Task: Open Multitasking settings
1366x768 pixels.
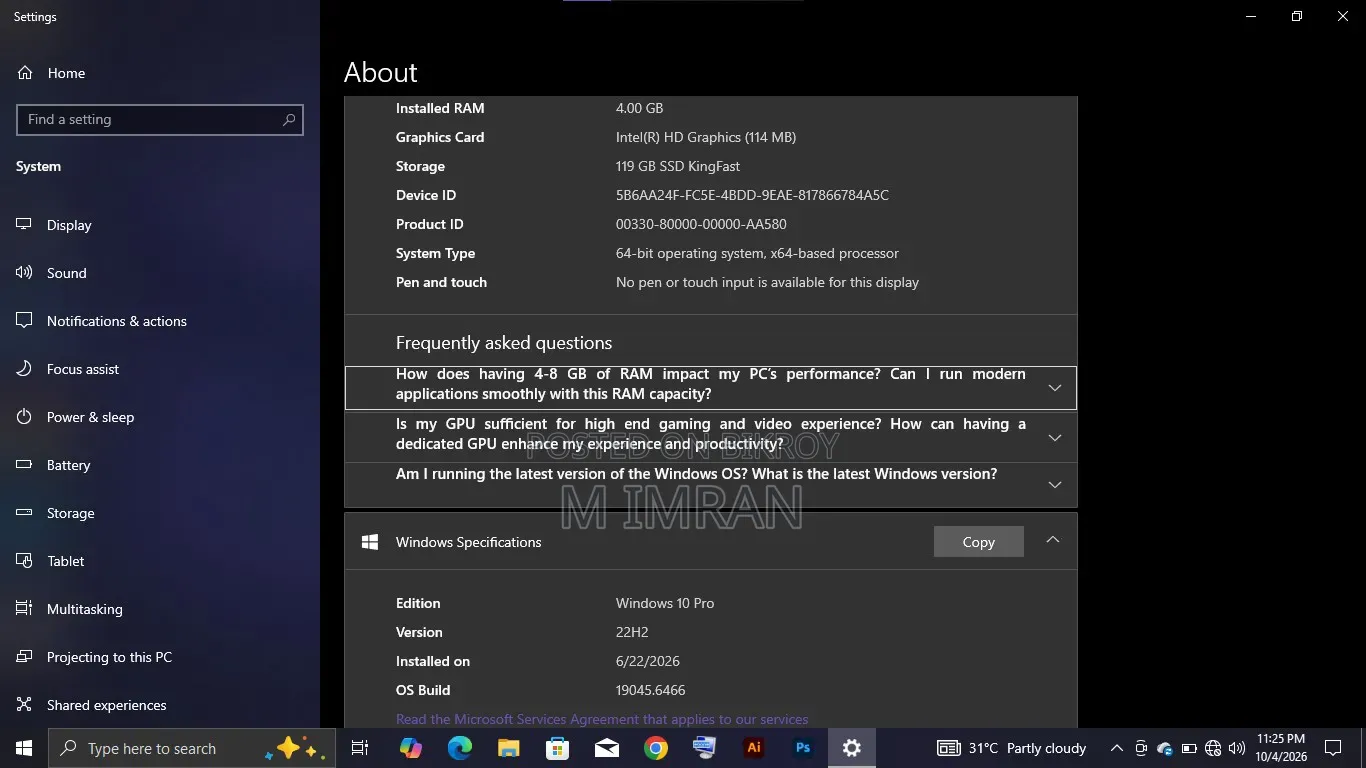Action: pyautogui.click(x=160, y=609)
